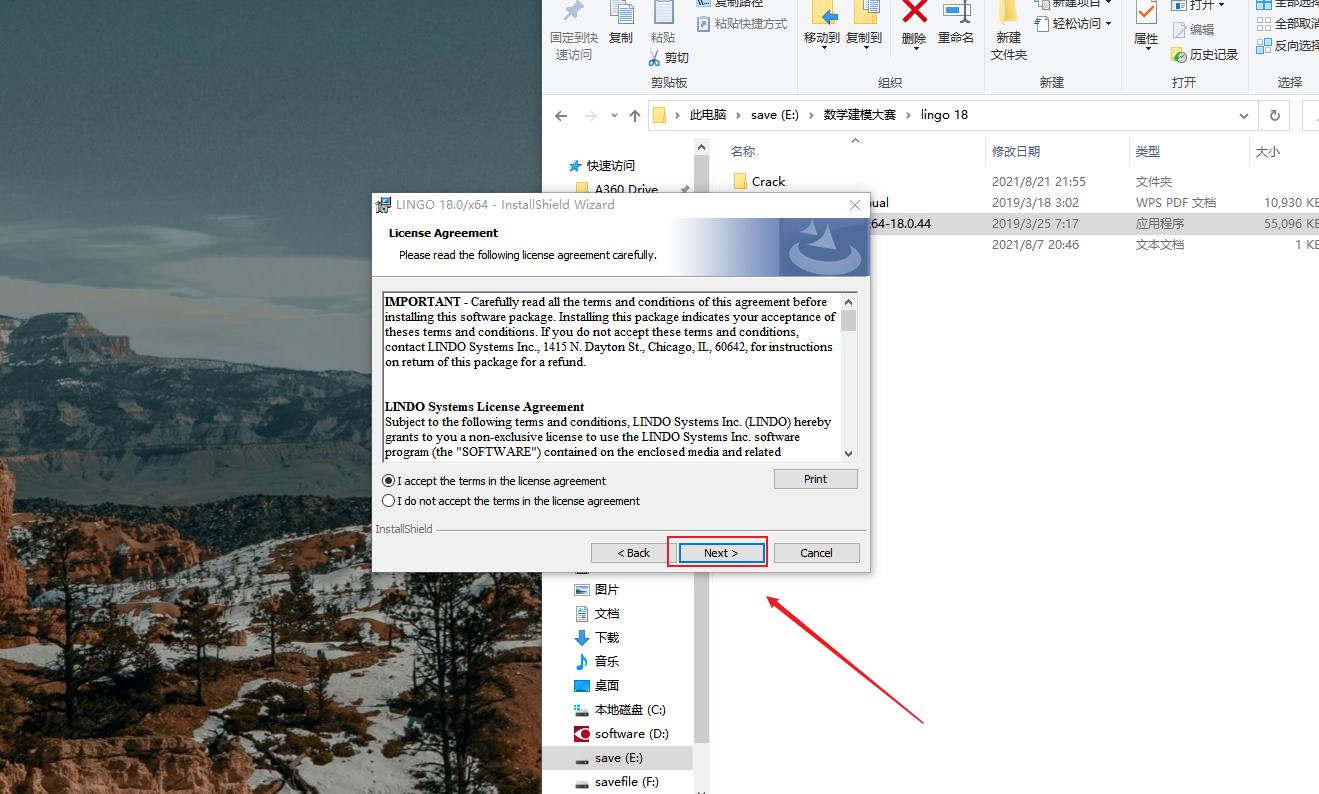Expand the address bar history dropdown
Screen dimensions: 1319x794
tap(1245, 115)
